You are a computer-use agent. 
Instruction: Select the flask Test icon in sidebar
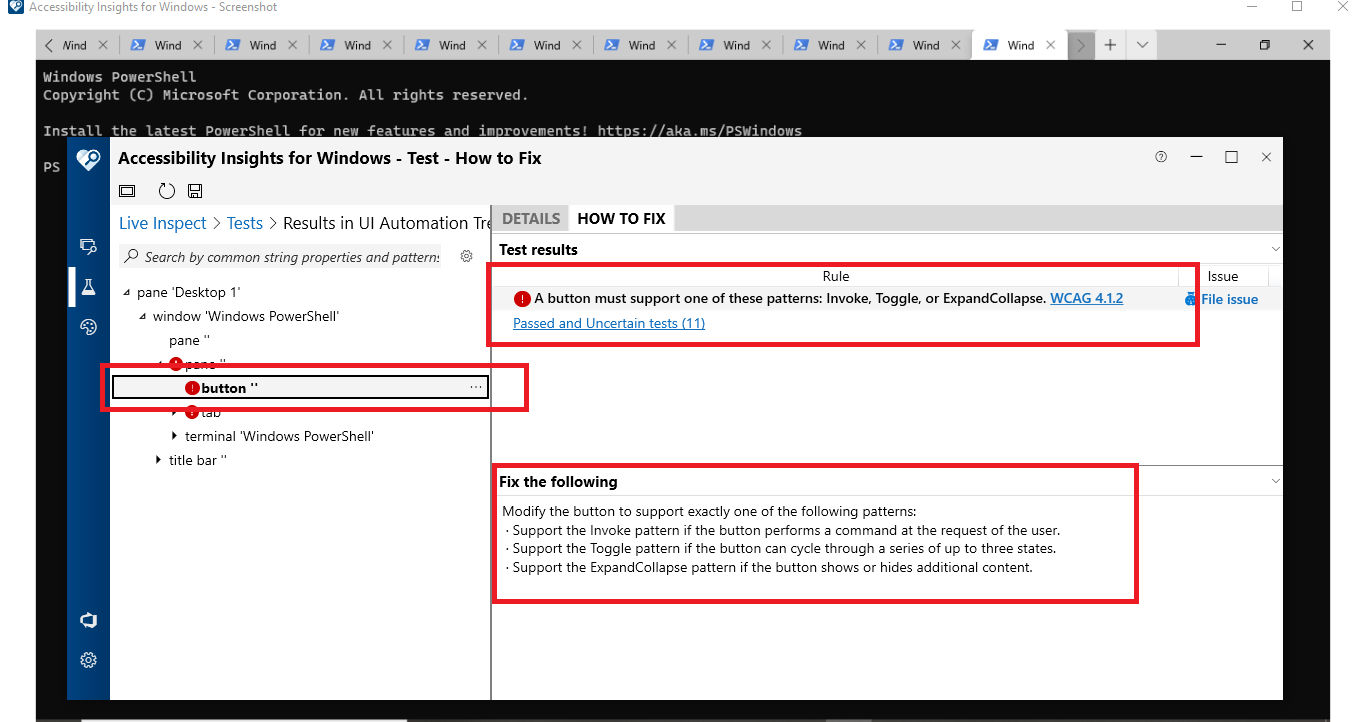[88, 287]
